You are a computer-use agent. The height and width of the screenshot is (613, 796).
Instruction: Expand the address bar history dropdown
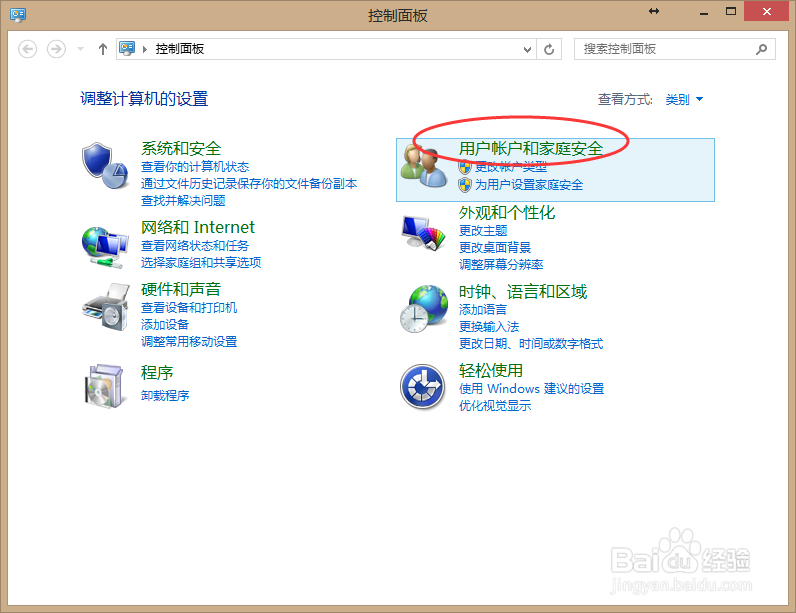527,49
